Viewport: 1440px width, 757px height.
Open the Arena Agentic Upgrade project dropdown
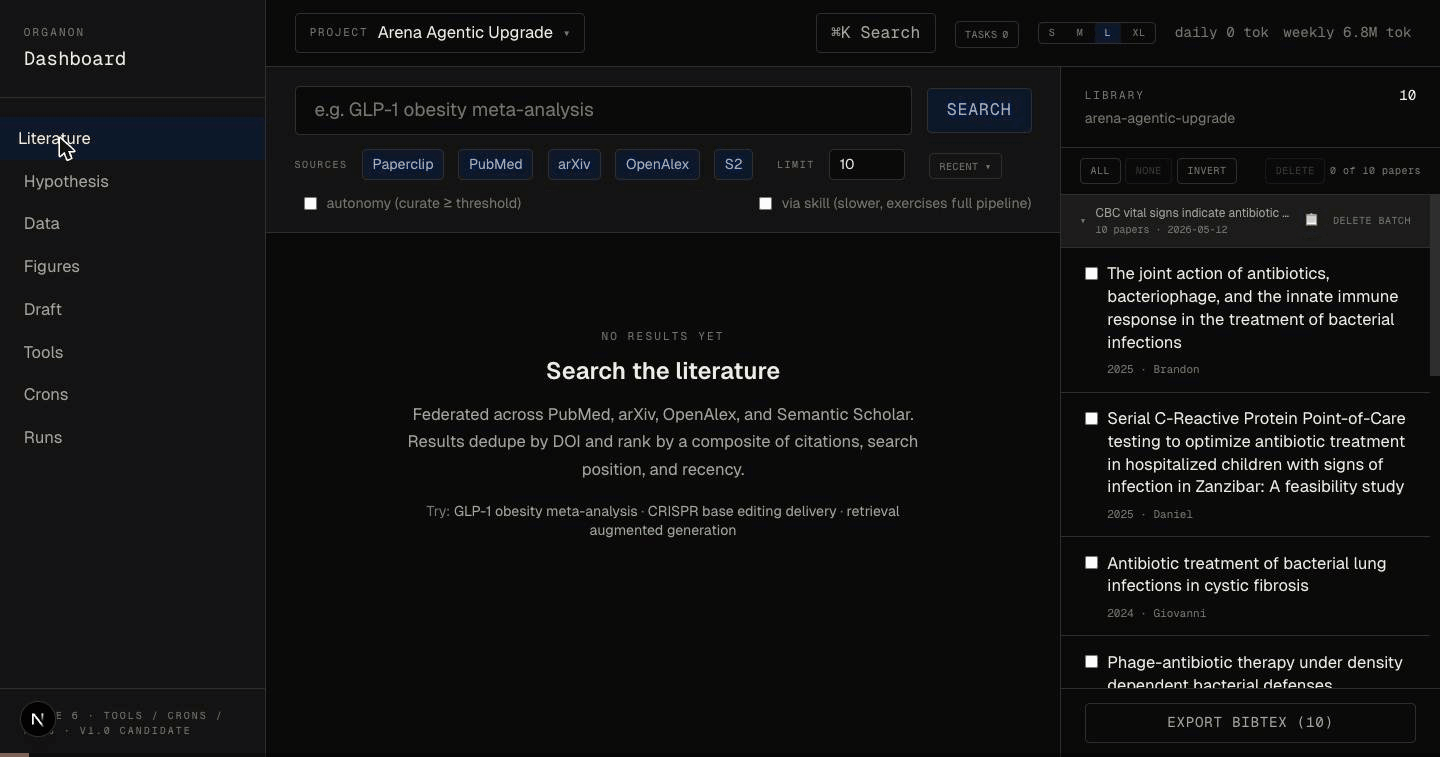pyautogui.click(x=440, y=33)
